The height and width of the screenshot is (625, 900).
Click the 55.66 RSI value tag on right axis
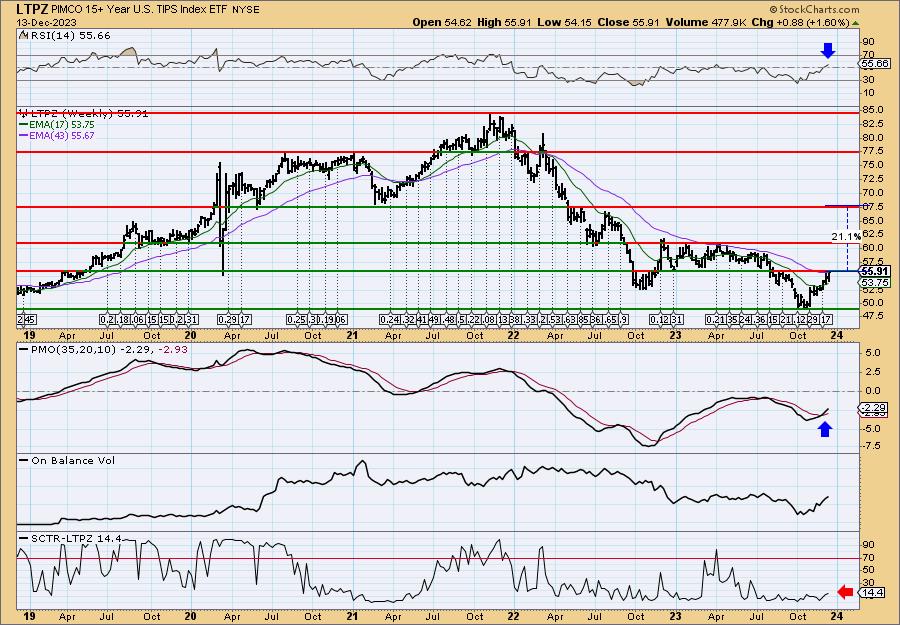pyautogui.click(x=876, y=64)
